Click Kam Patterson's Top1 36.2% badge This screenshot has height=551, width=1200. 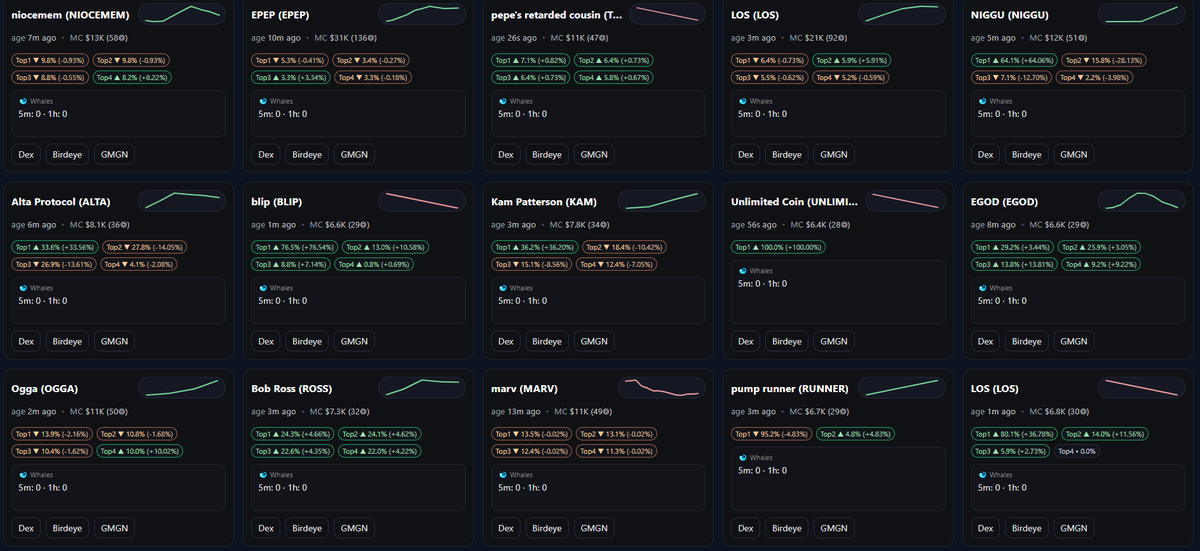click(534, 247)
